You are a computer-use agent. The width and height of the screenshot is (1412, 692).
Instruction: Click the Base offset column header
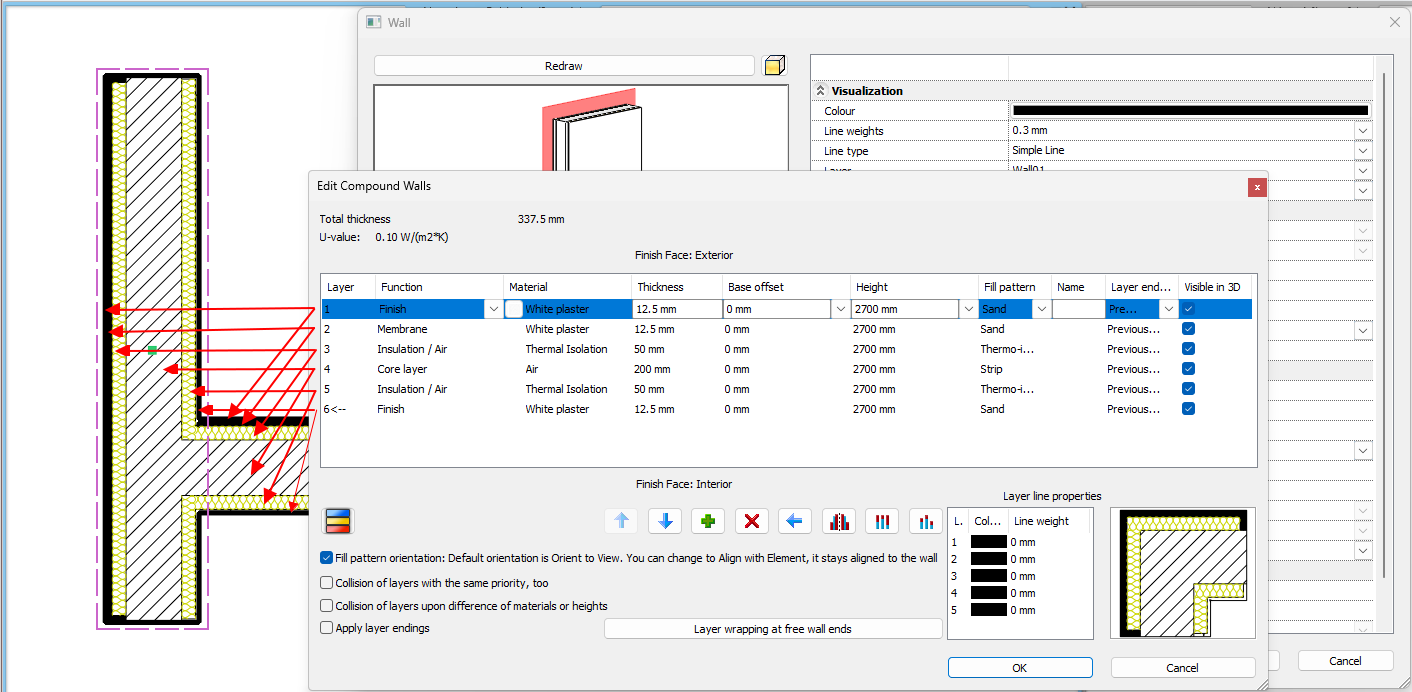tap(786, 287)
